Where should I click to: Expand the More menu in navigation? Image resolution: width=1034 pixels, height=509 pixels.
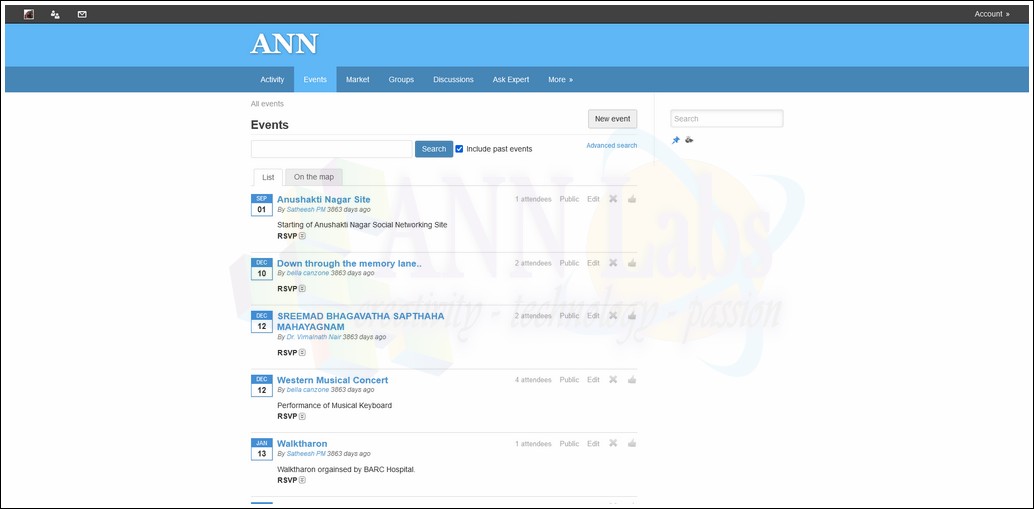pyautogui.click(x=560, y=80)
